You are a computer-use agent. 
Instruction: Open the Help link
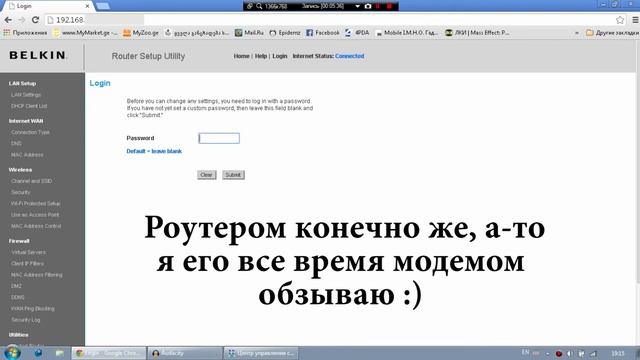pyautogui.click(x=260, y=56)
